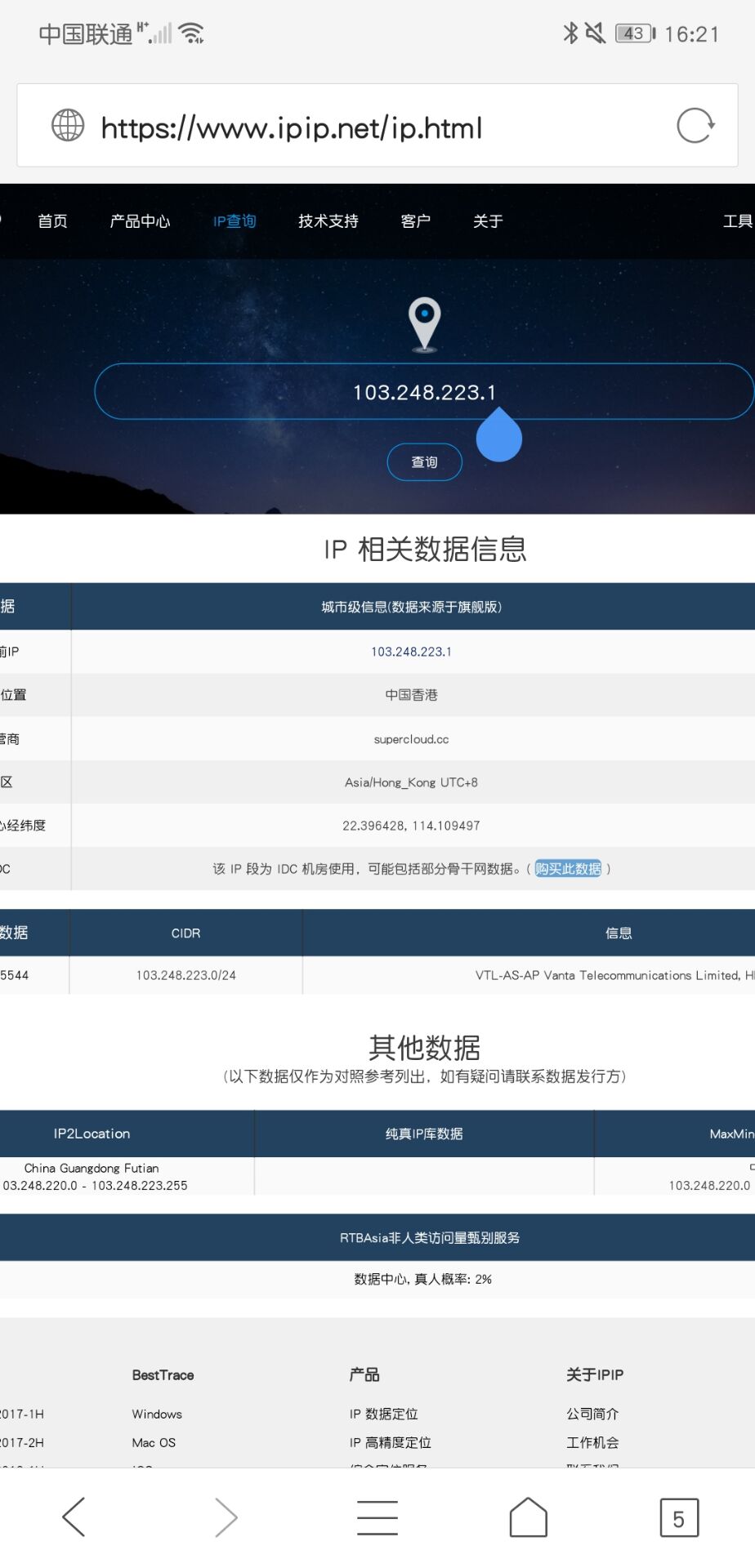Tap the globe icon in the address bar
The width and height of the screenshot is (755, 1568).
click(68, 125)
